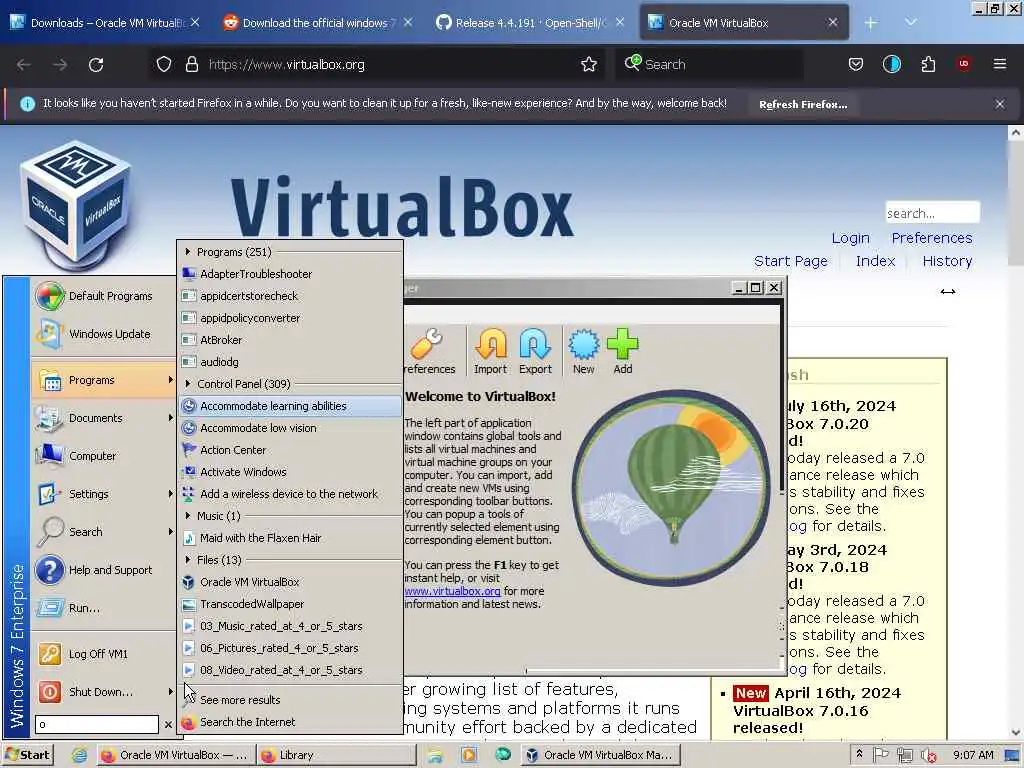Open Windows Update from Start menu
Image resolution: width=1024 pixels, height=768 pixels.
click(x=102, y=334)
